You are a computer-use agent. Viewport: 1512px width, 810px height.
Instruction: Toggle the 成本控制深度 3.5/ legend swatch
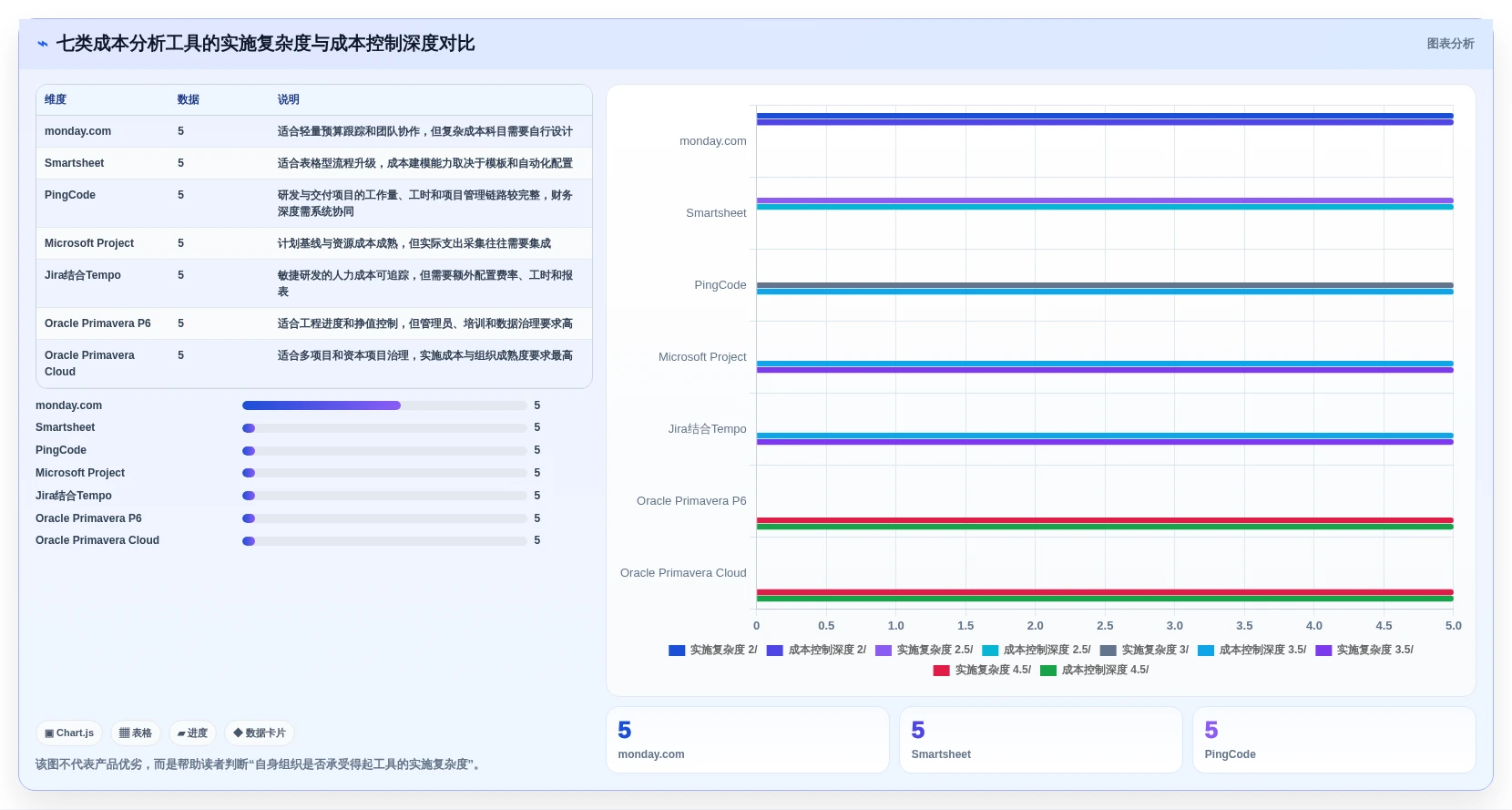[1206, 651]
